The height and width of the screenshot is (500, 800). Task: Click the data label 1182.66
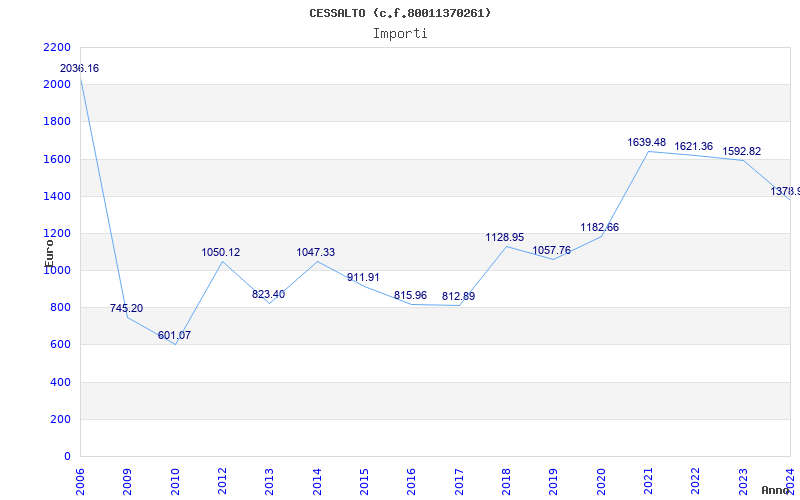pos(599,227)
